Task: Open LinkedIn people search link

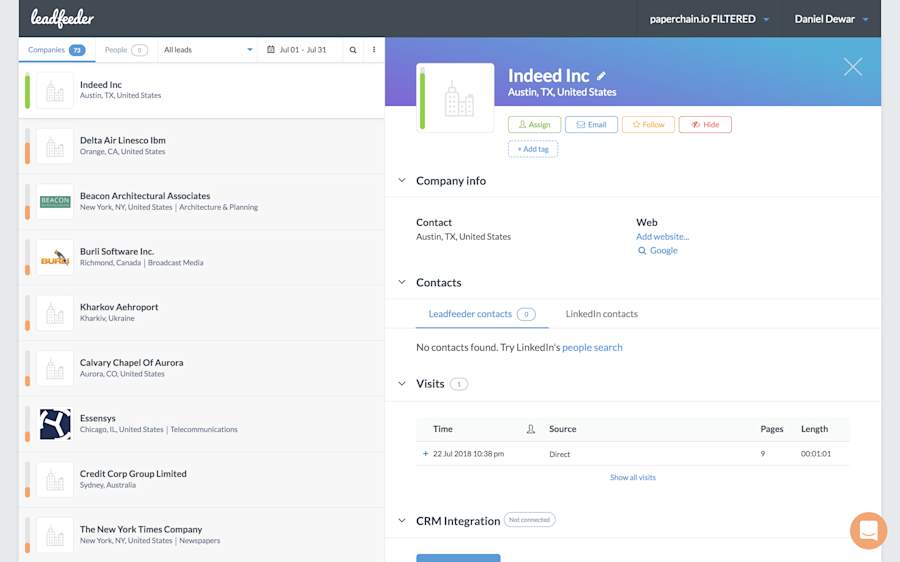Action: (x=592, y=347)
